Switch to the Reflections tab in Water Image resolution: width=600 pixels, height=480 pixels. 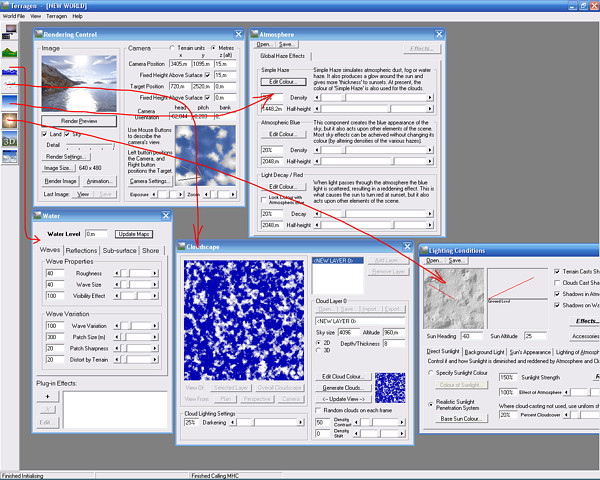tap(81, 250)
